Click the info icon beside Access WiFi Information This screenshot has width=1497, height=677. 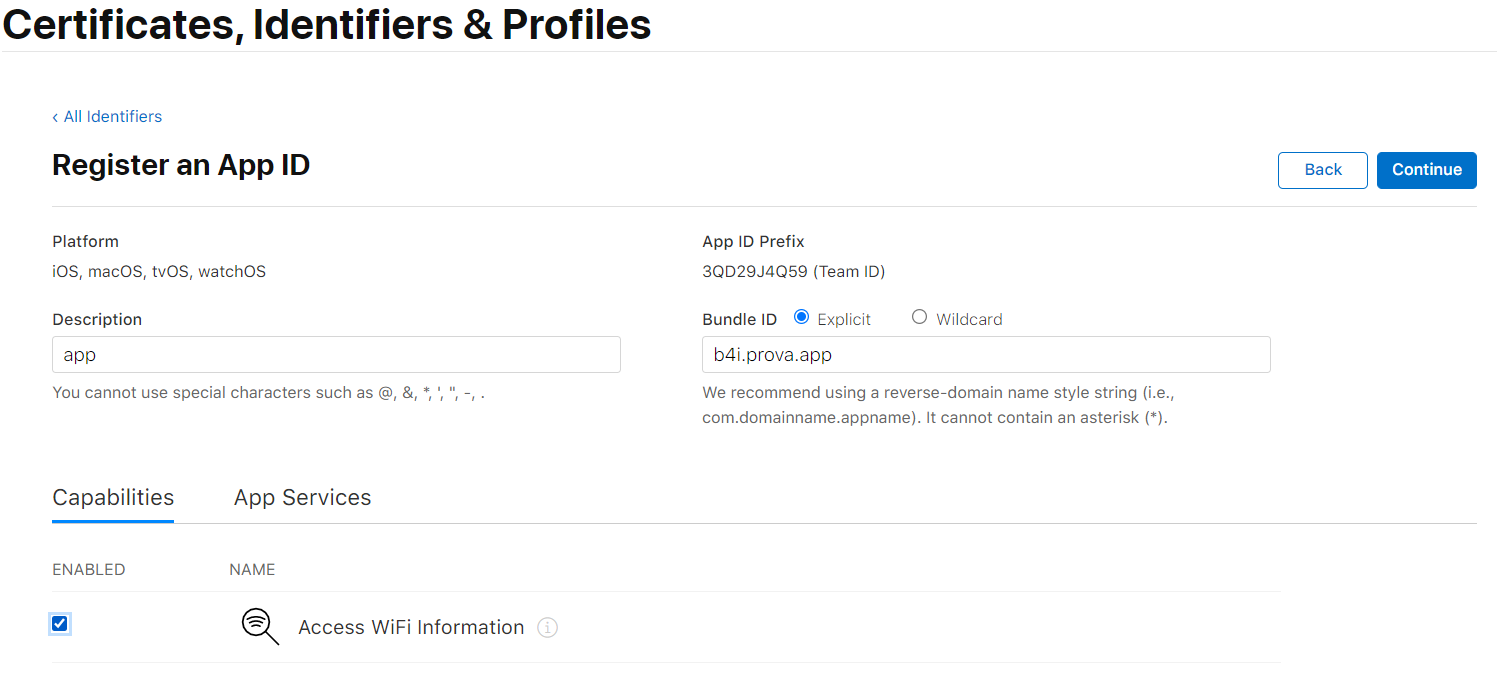click(x=547, y=628)
